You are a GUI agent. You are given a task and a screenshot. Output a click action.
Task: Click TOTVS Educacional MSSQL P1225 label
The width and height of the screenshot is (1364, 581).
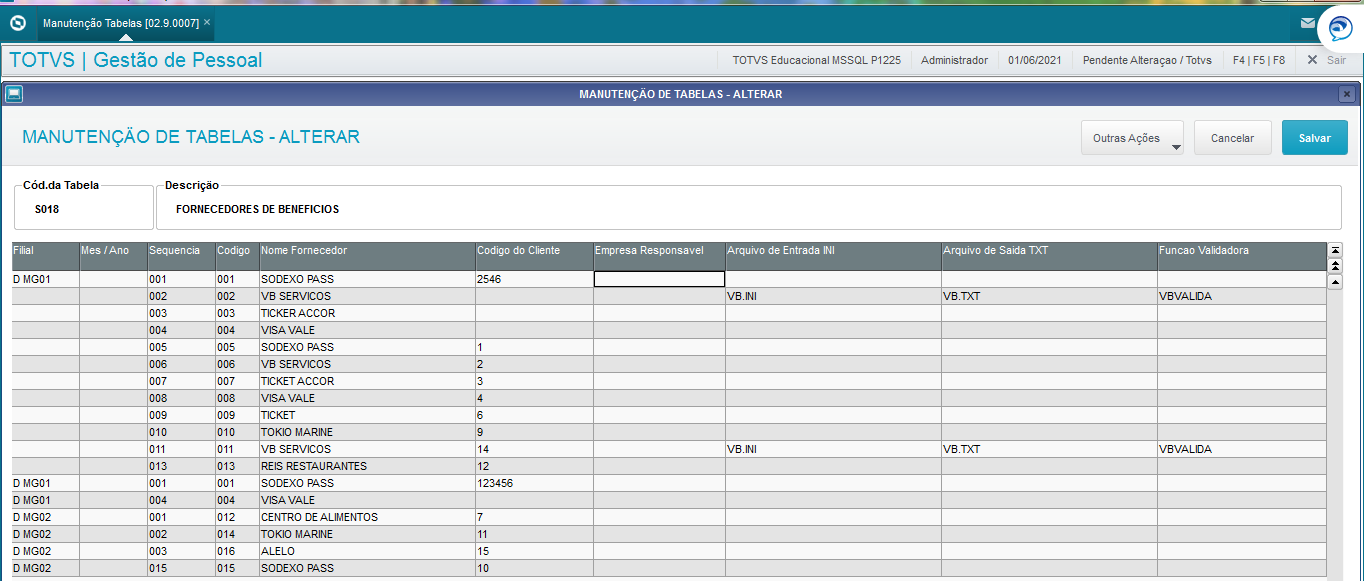[x=816, y=60]
